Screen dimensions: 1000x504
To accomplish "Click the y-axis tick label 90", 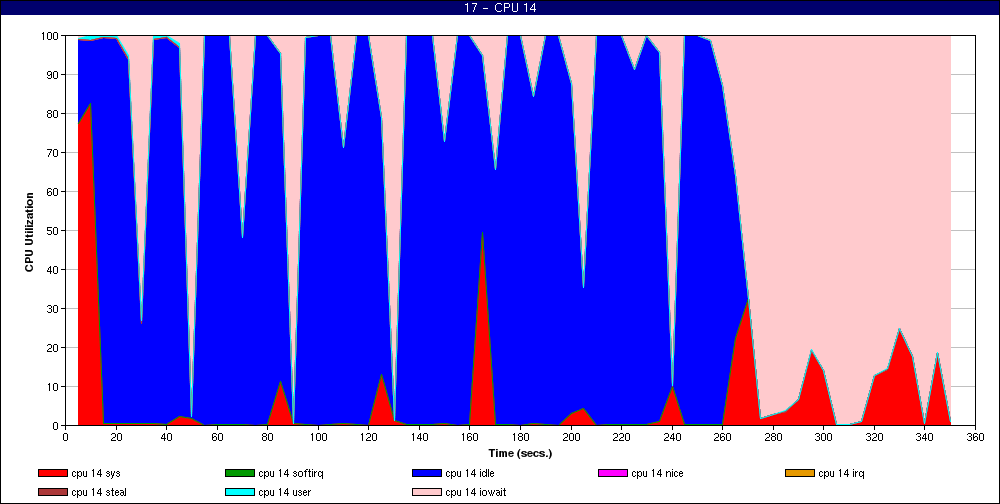I will coord(54,75).
